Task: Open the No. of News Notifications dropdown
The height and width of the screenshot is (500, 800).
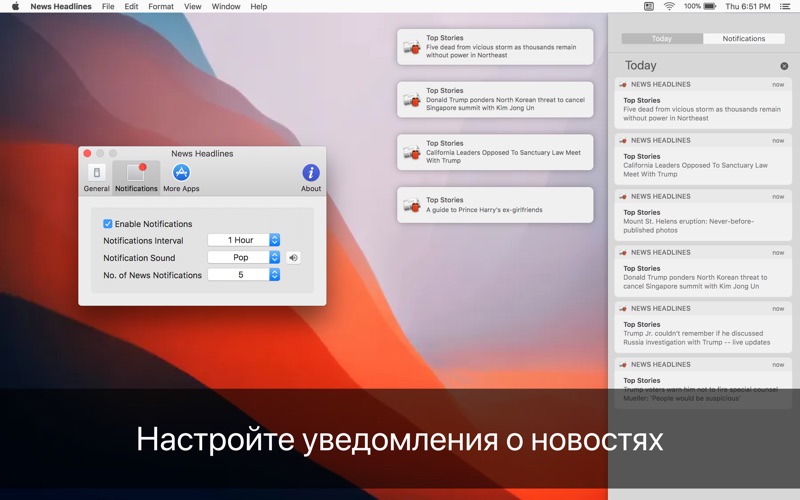Action: pos(244,274)
